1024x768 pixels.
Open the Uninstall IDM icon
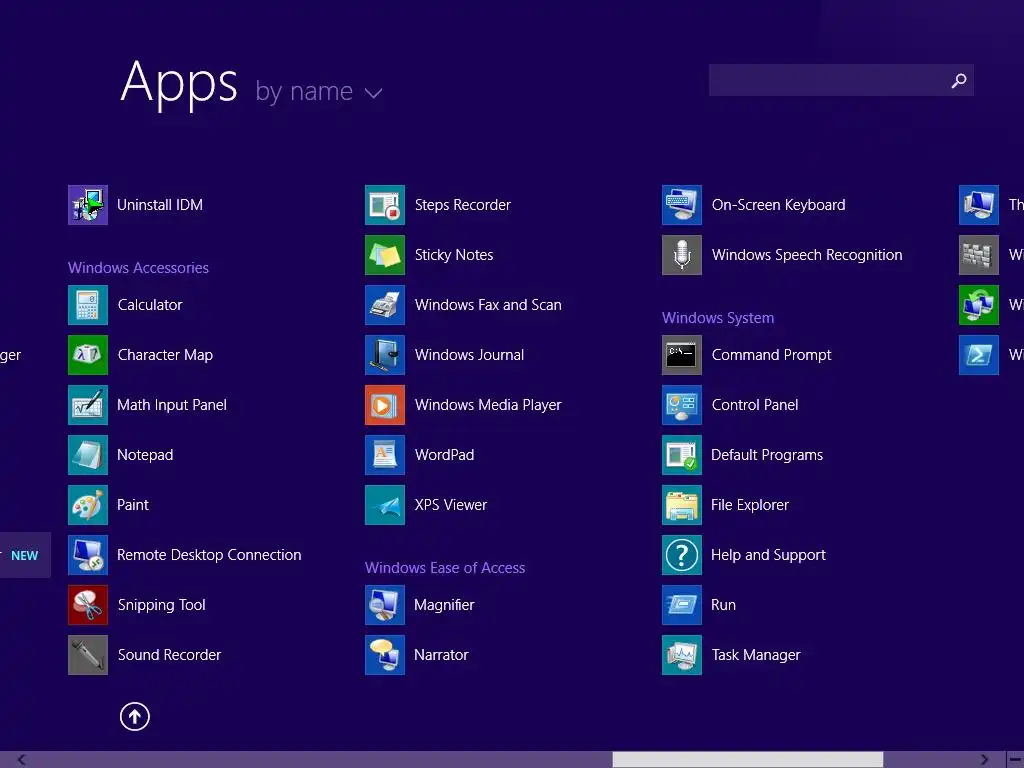click(x=88, y=205)
